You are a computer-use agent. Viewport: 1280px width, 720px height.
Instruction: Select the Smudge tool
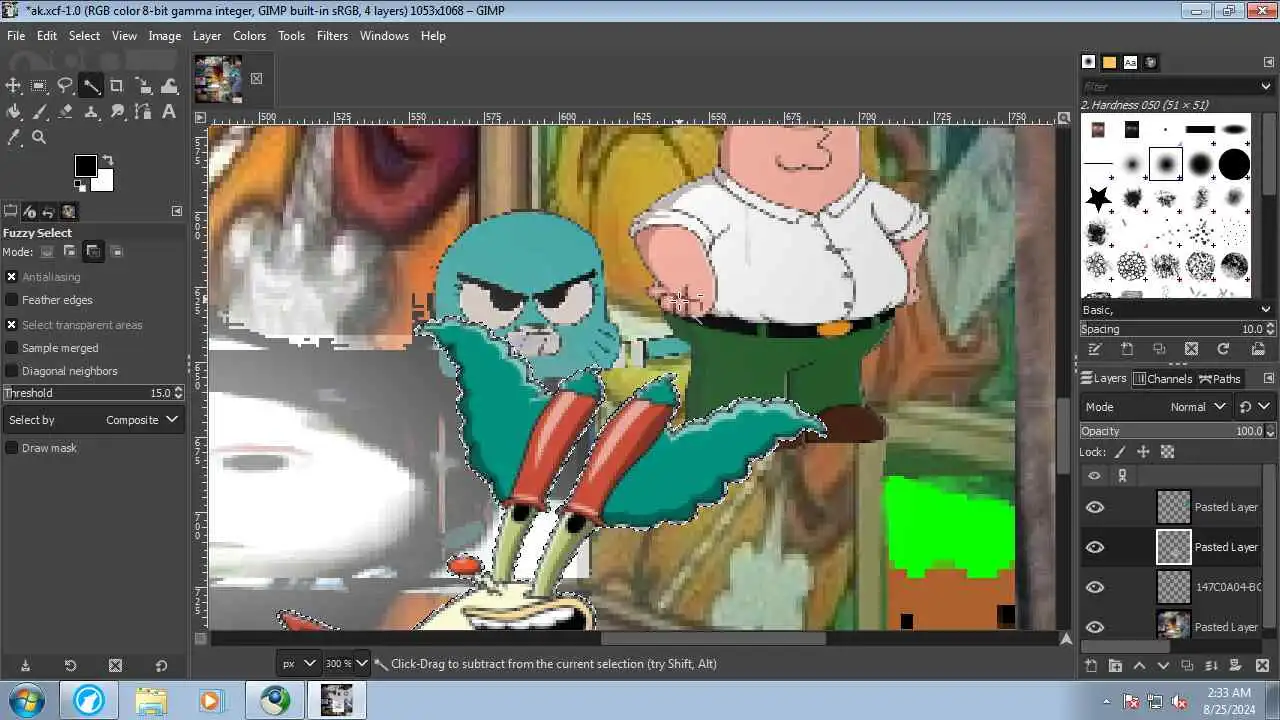point(117,112)
